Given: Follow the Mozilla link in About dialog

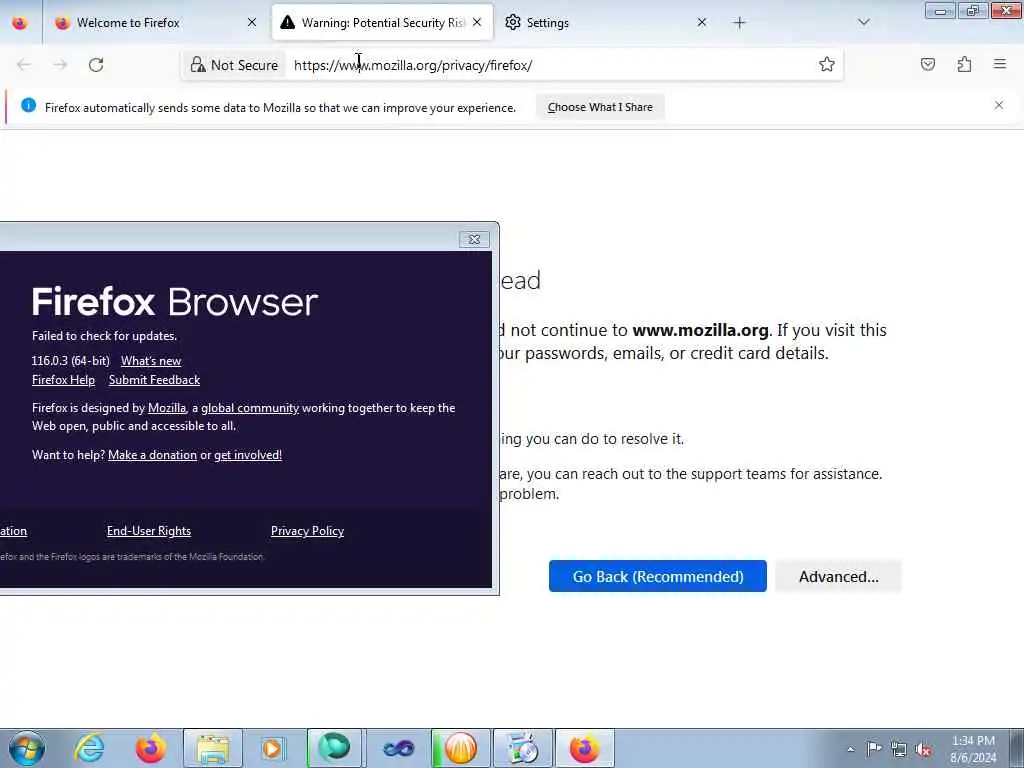Looking at the screenshot, I should point(167,408).
